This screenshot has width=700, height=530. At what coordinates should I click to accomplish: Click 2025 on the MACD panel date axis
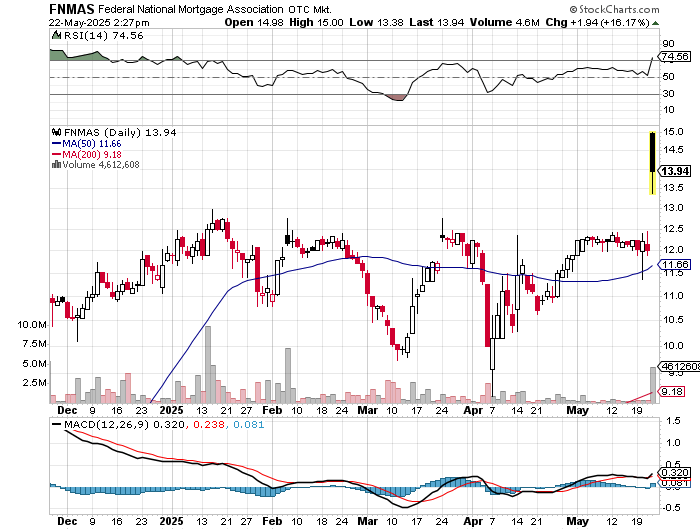171,521
